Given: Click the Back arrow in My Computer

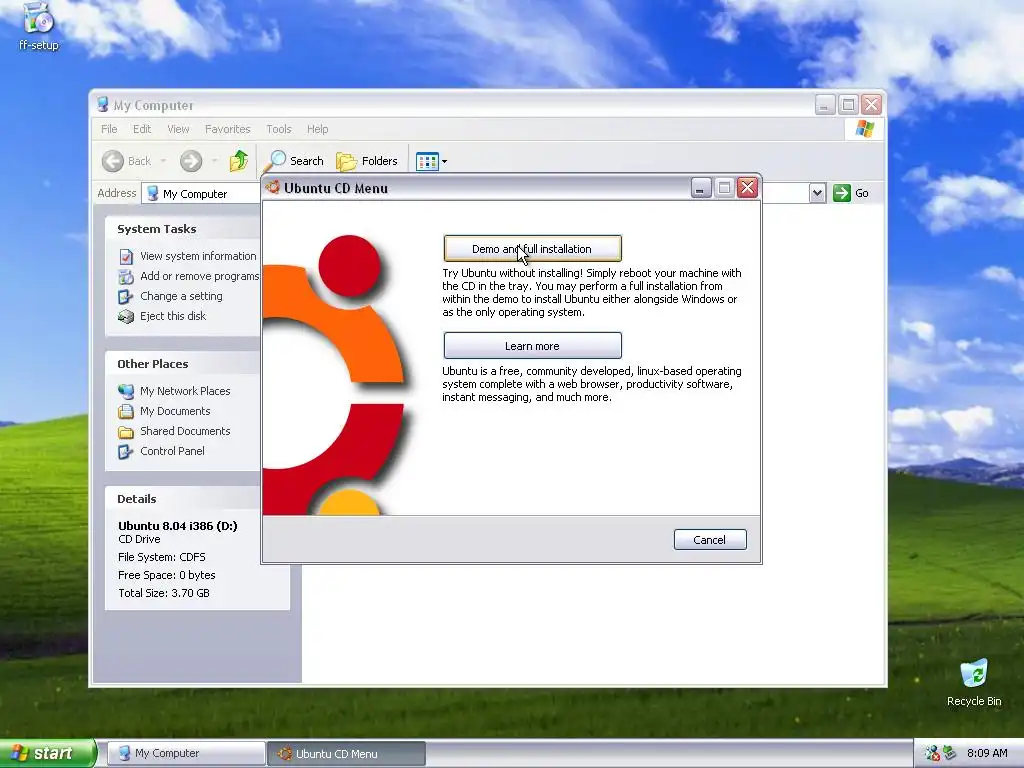Looking at the screenshot, I should coord(113,161).
